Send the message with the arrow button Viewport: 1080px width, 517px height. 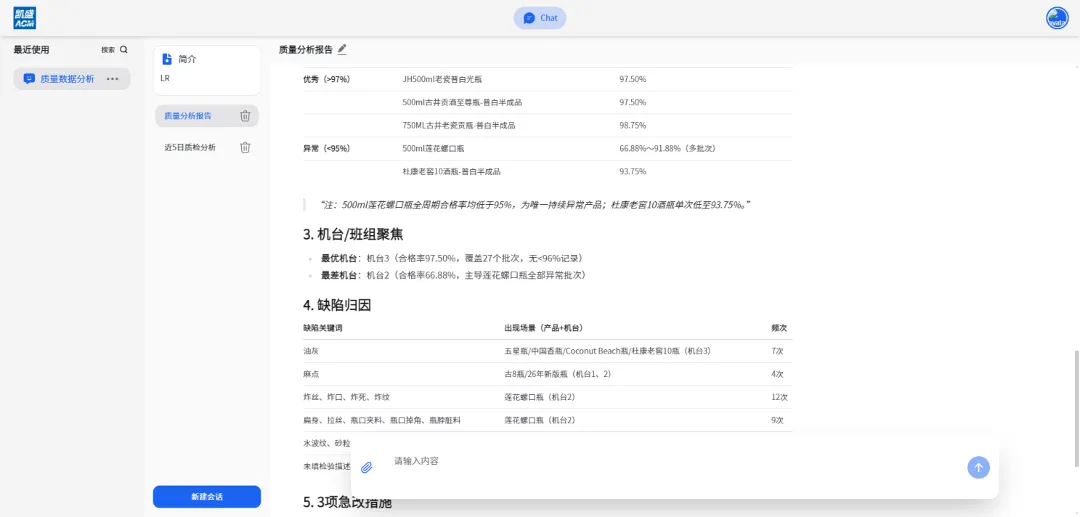[978, 467]
